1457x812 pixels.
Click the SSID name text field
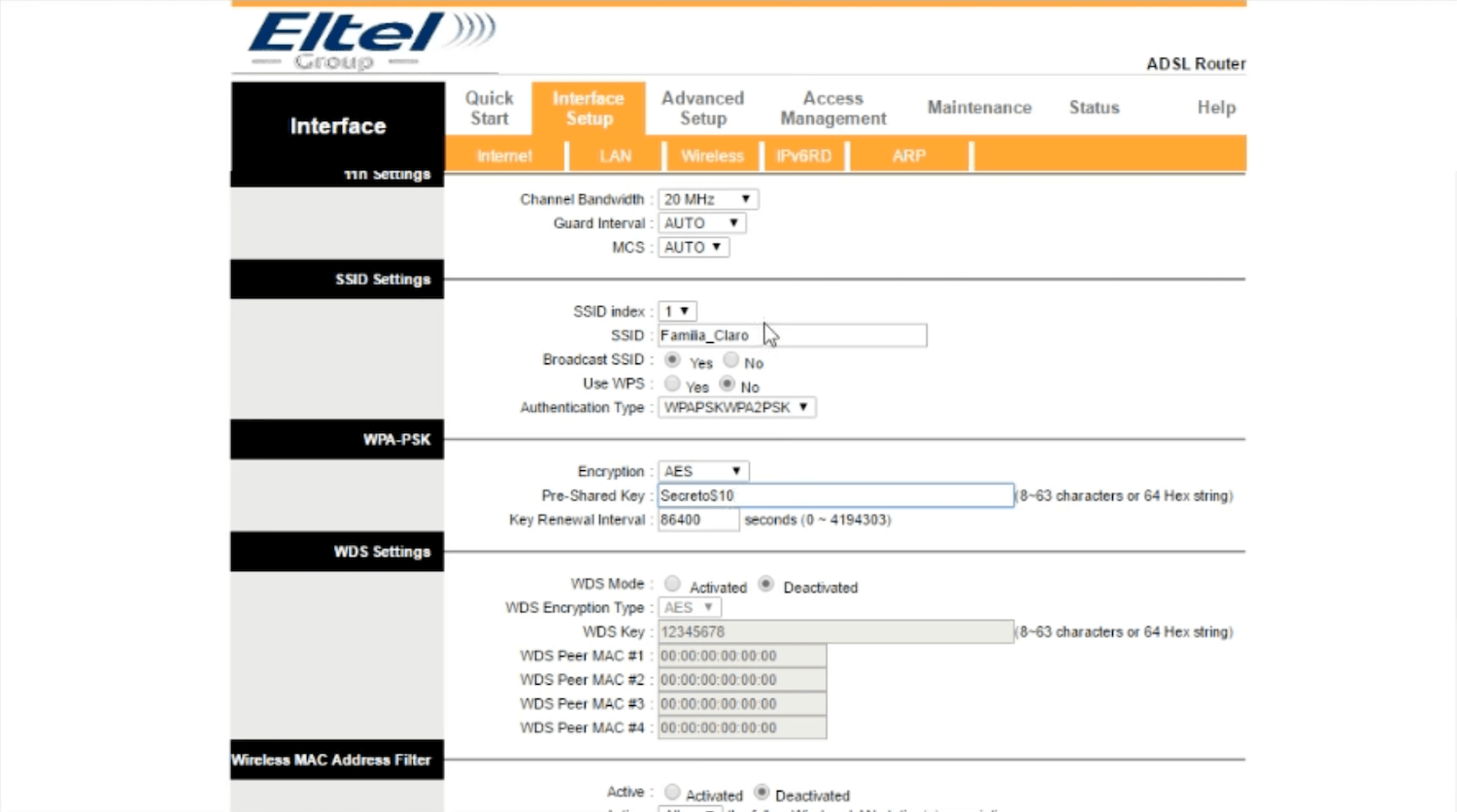point(792,336)
